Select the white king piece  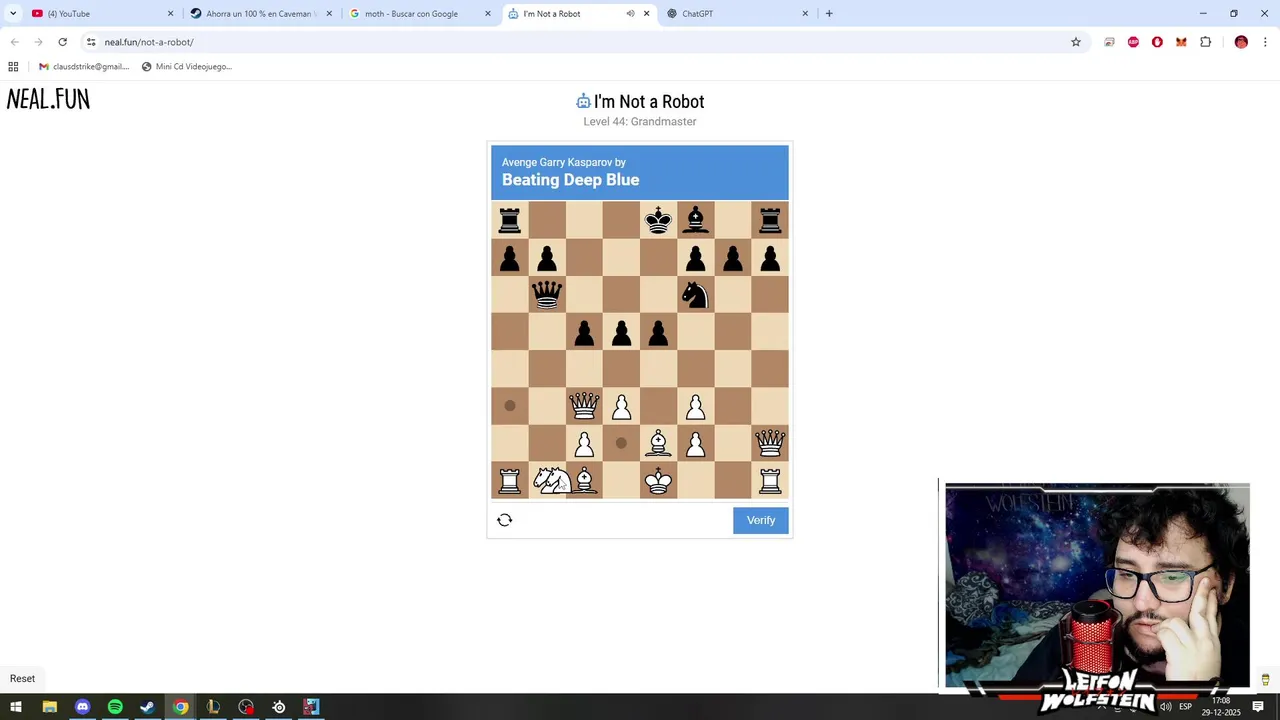point(658,480)
